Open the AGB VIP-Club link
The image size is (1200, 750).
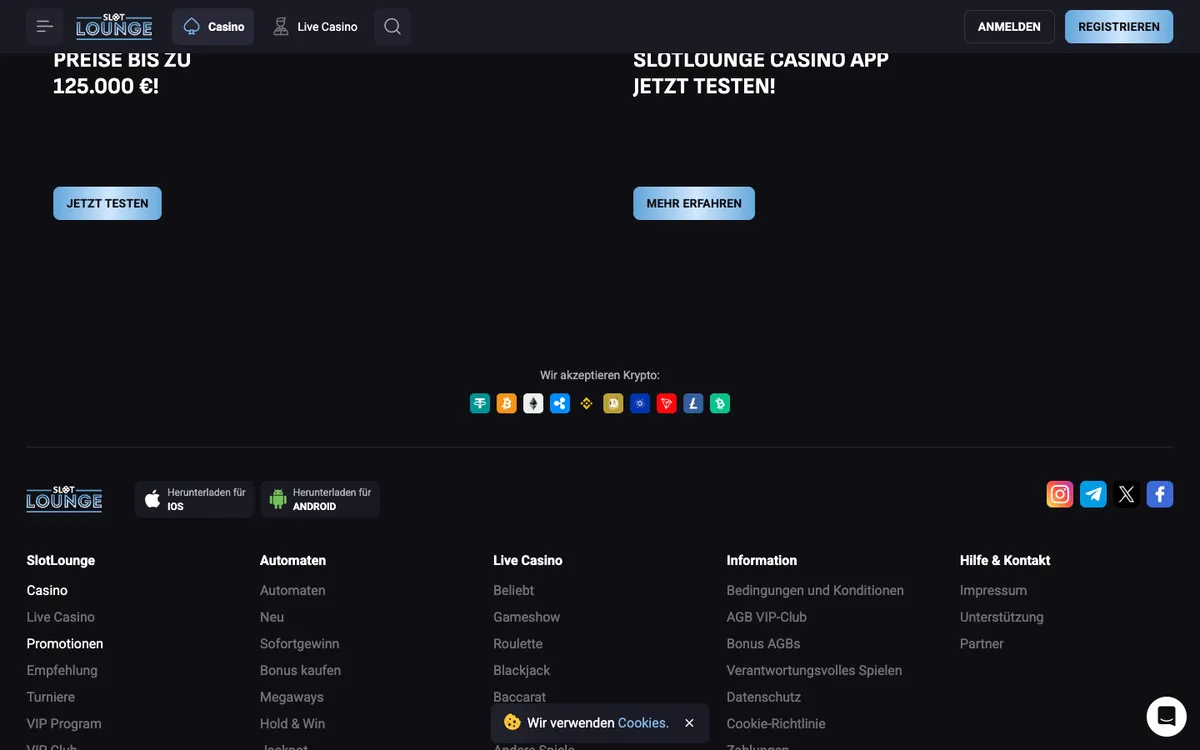[x=767, y=617]
